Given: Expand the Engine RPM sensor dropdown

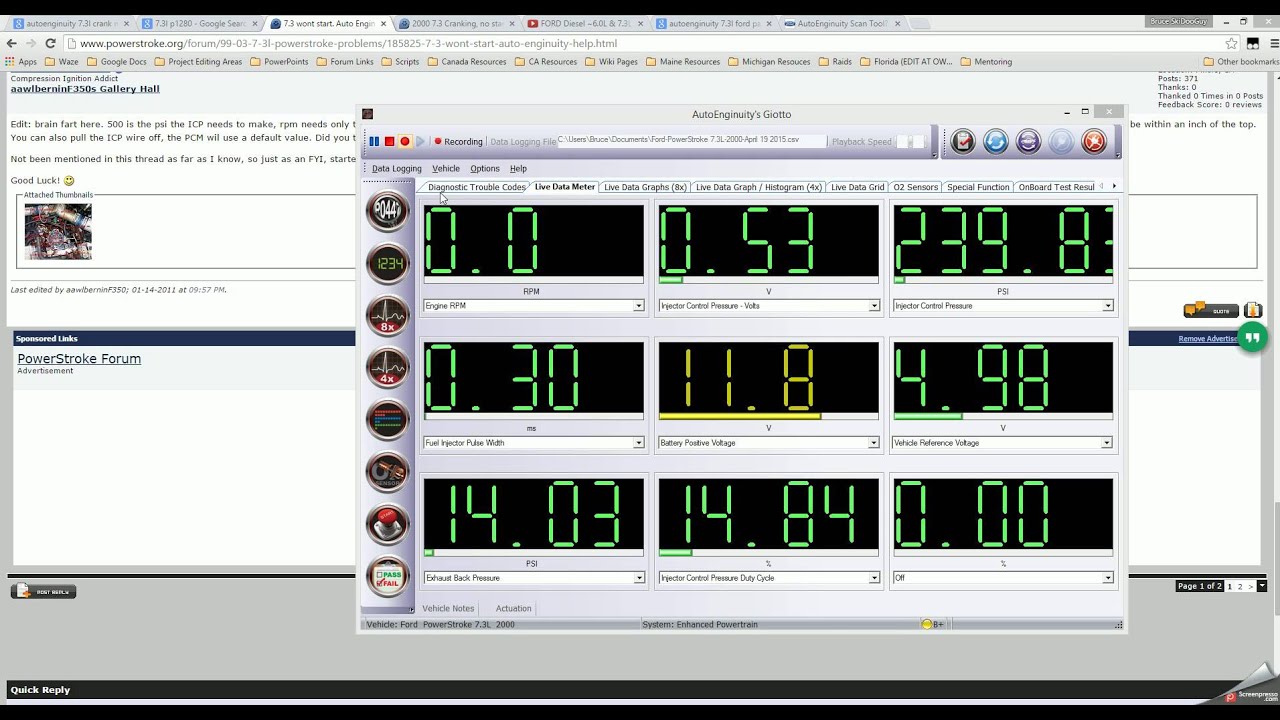Looking at the screenshot, I should coord(639,306).
